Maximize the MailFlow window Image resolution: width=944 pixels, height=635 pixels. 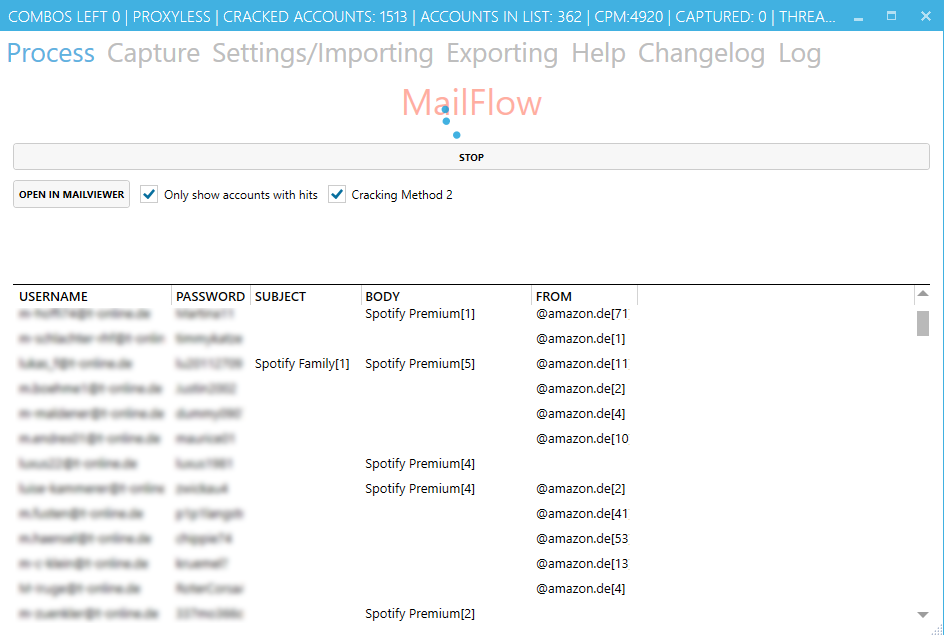coord(892,16)
